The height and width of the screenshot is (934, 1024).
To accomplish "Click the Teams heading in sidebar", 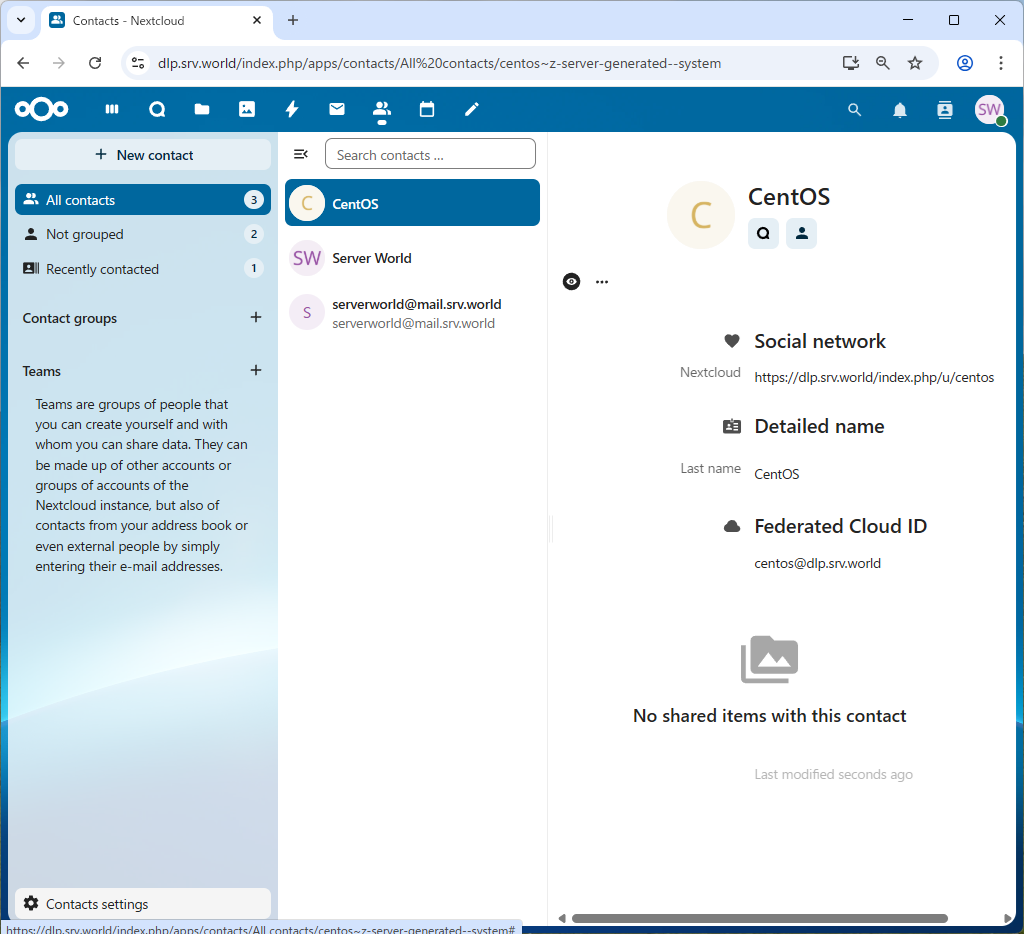I will click(x=42, y=371).
